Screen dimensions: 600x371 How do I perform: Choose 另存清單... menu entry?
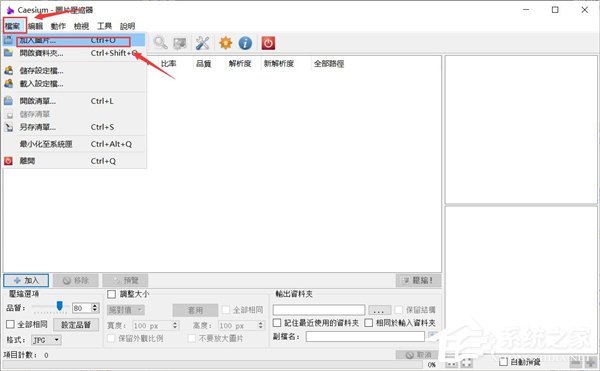(x=74, y=127)
